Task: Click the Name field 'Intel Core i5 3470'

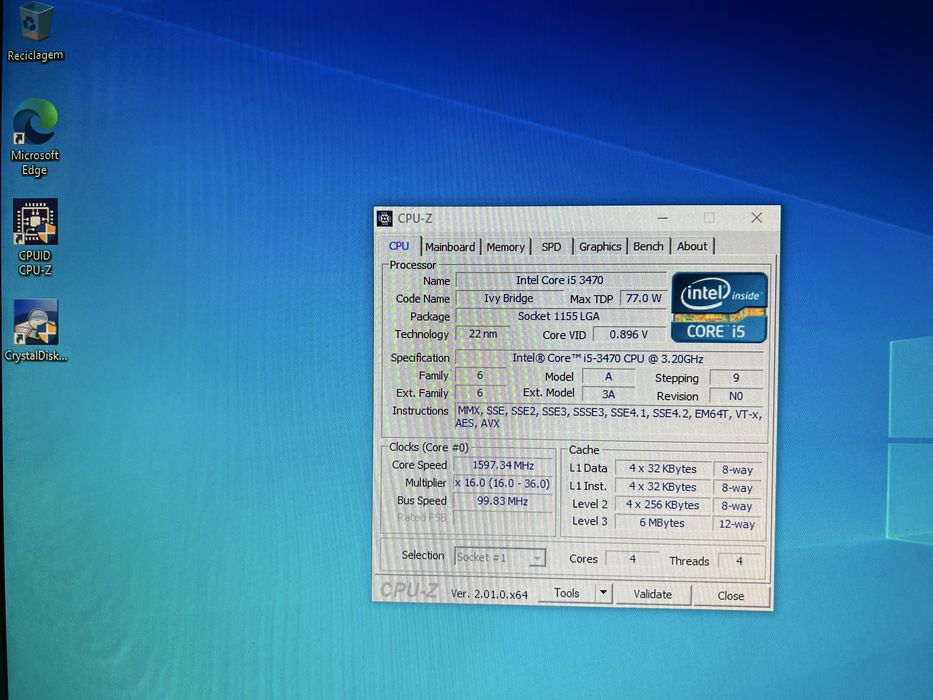Action: (560, 280)
